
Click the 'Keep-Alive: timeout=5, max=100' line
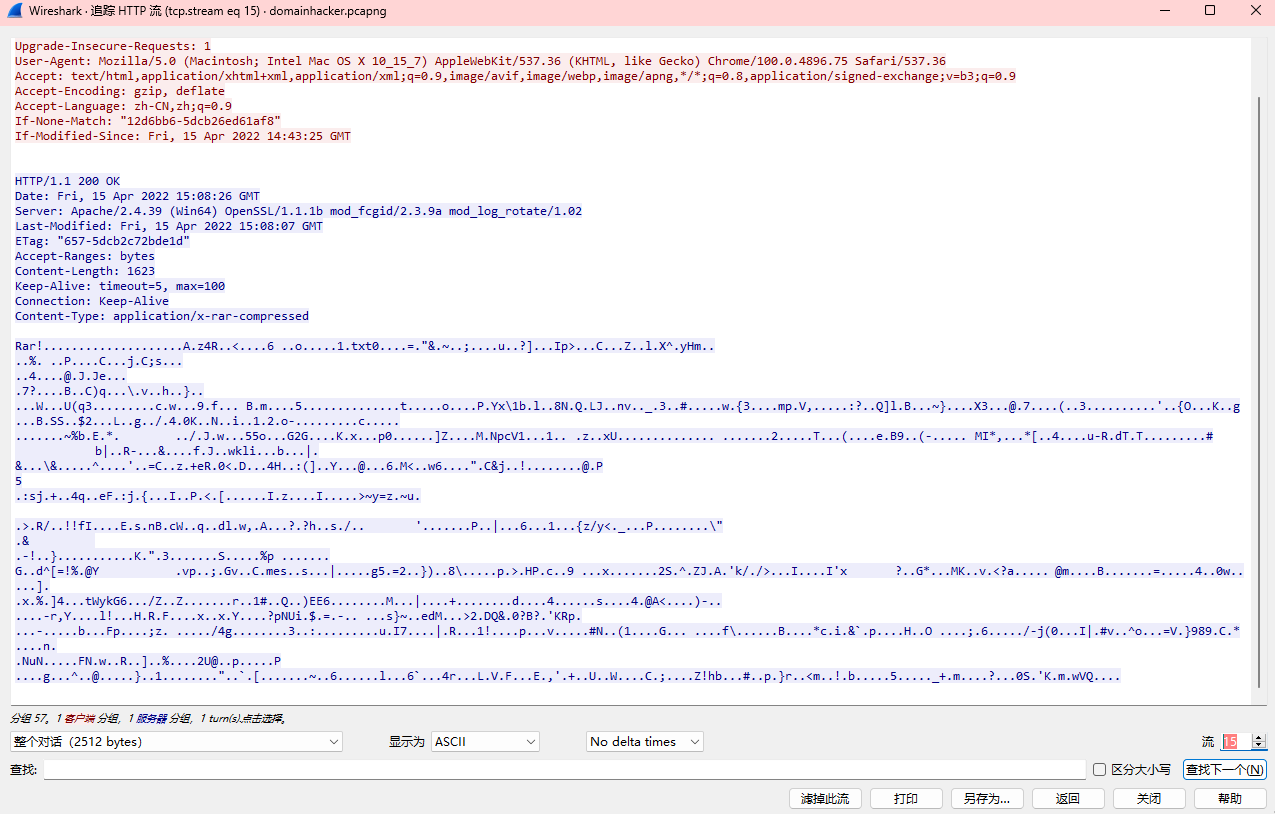coord(120,286)
